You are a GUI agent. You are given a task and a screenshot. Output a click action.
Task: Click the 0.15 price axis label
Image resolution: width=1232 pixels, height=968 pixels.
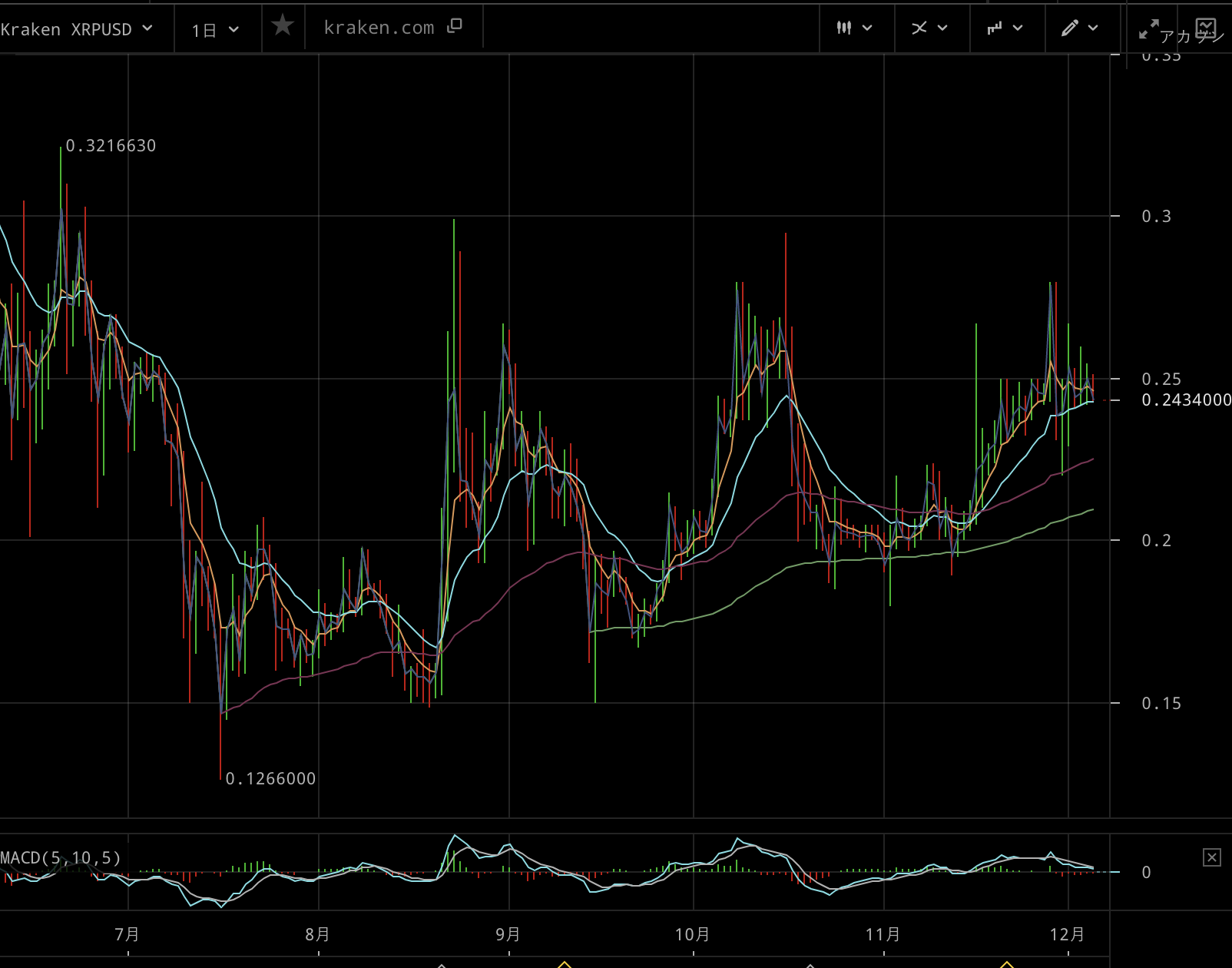(1161, 704)
